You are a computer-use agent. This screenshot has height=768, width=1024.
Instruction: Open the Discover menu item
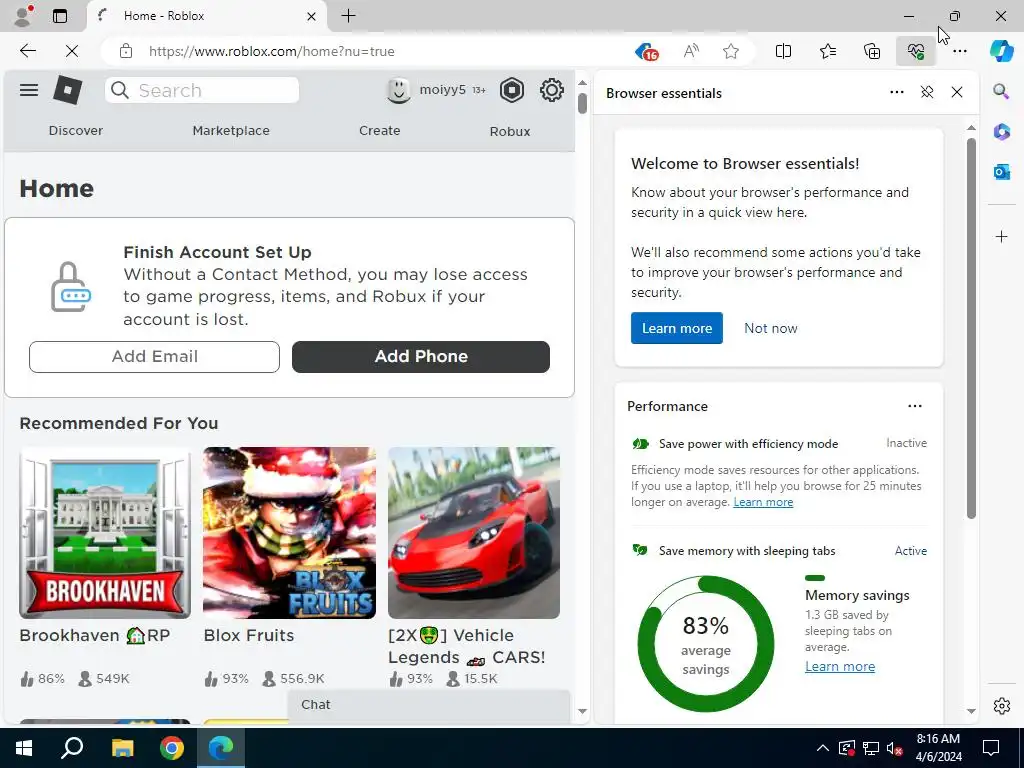tap(76, 130)
